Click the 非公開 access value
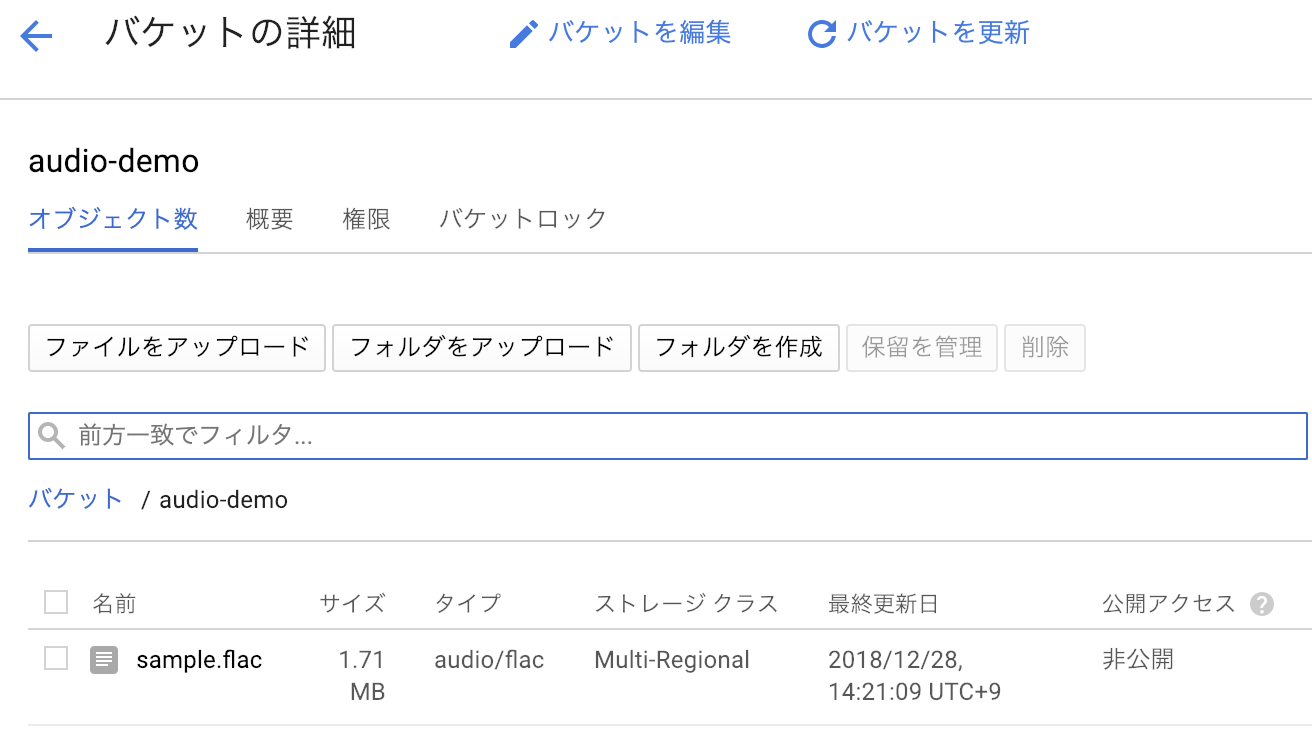 click(x=1138, y=660)
